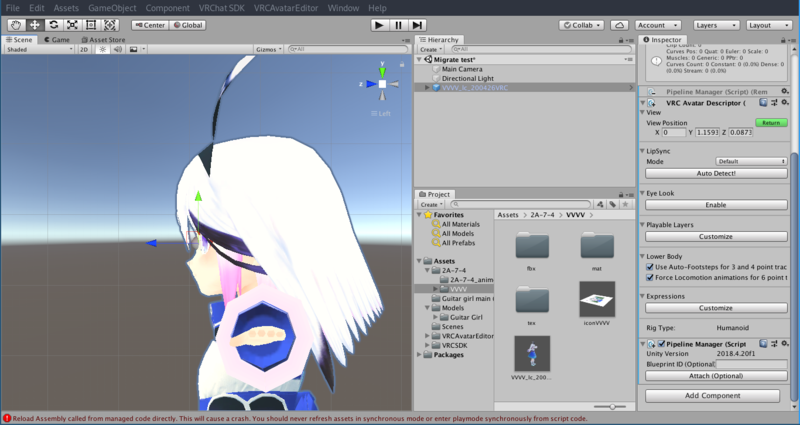The width and height of the screenshot is (800, 425).
Task: Select the Rect transform tool
Action: tap(91, 25)
